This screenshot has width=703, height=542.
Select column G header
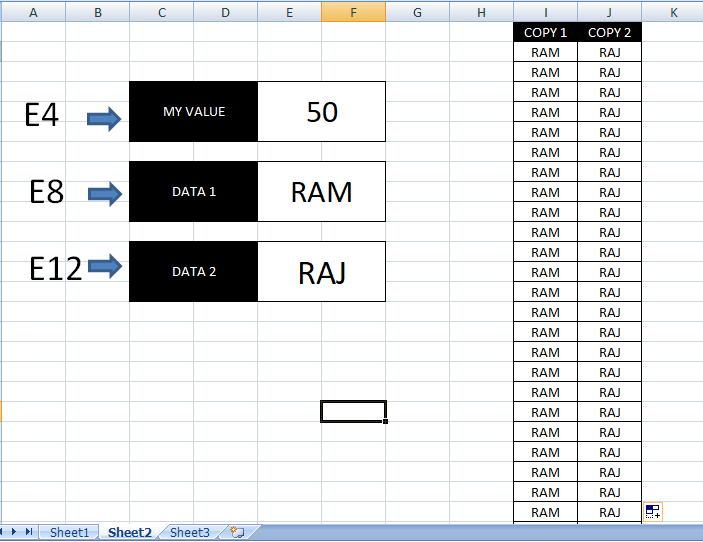pyautogui.click(x=417, y=13)
